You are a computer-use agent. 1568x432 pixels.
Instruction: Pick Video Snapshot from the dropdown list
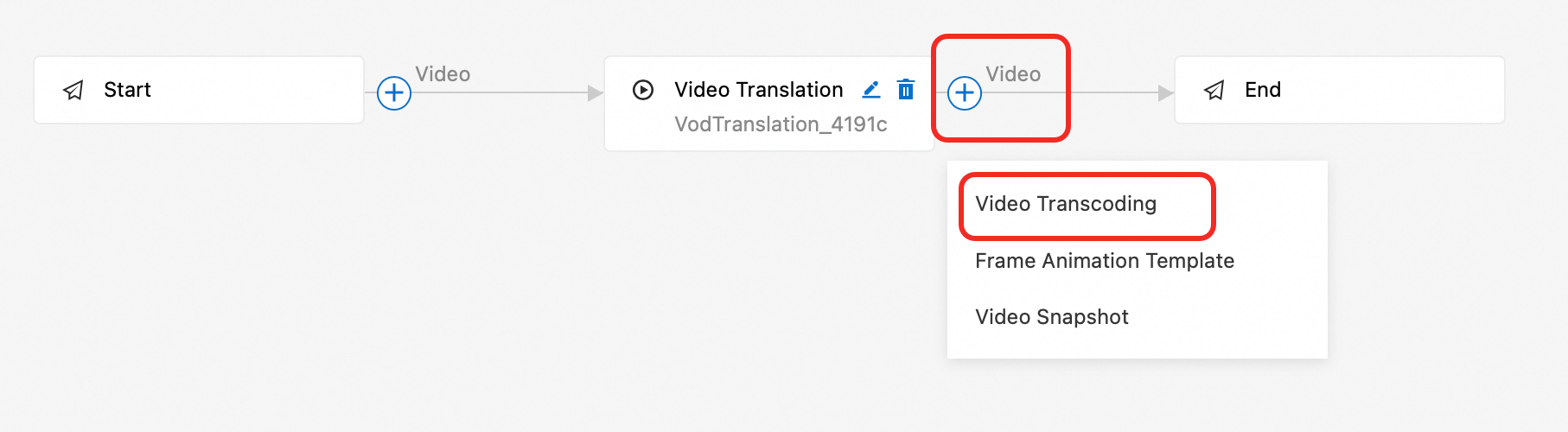click(x=1052, y=317)
